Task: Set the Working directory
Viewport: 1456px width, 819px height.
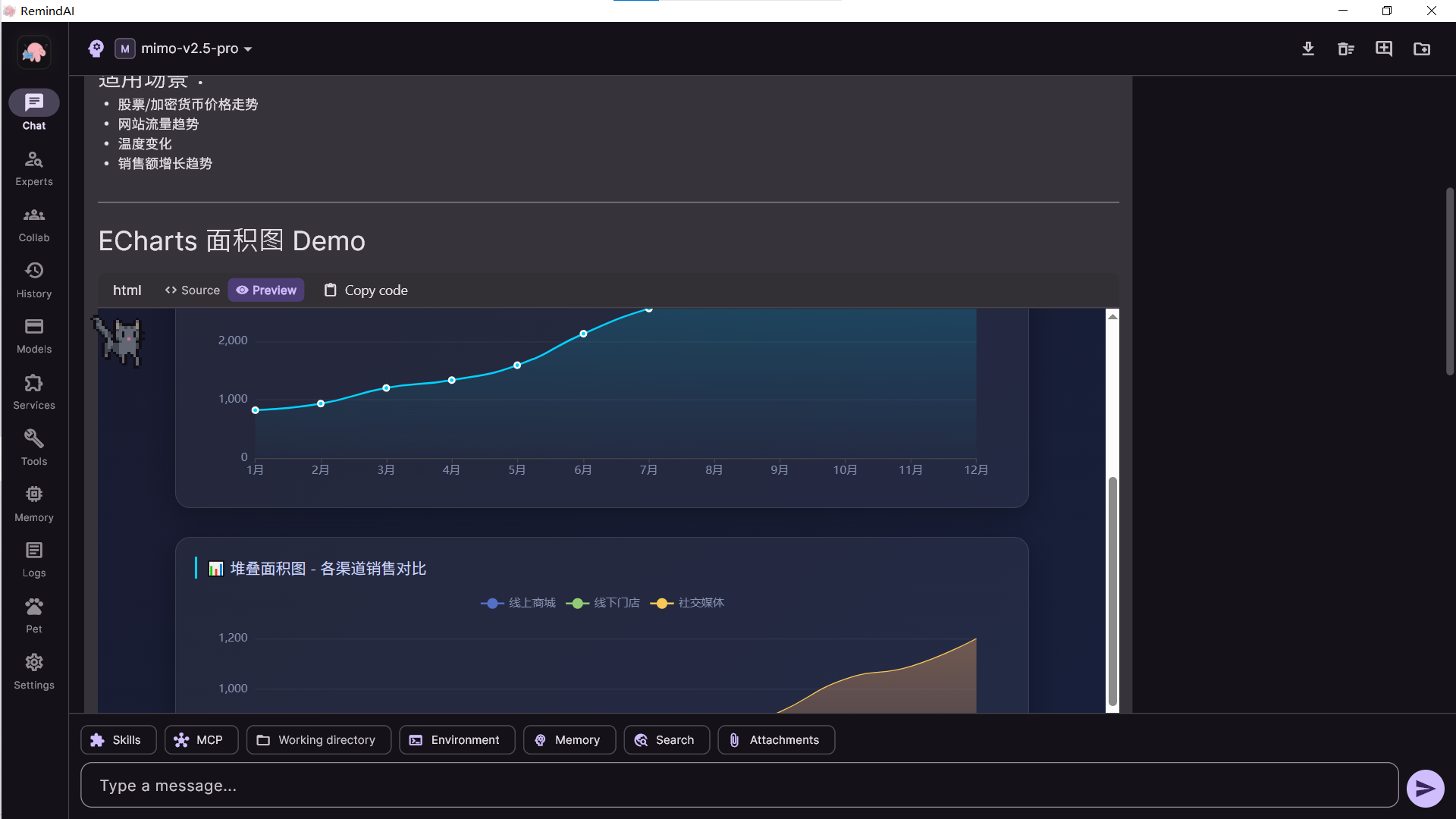Action: pos(318,740)
